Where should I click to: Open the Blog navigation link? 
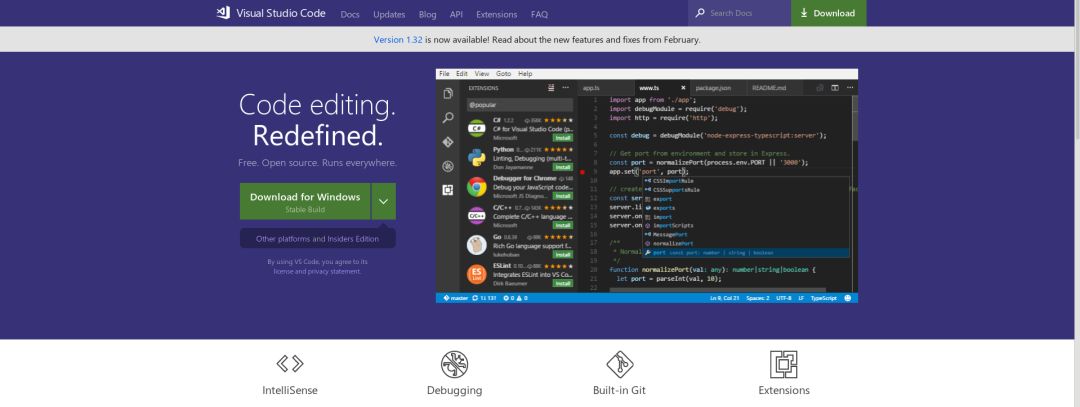coord(428,14)
